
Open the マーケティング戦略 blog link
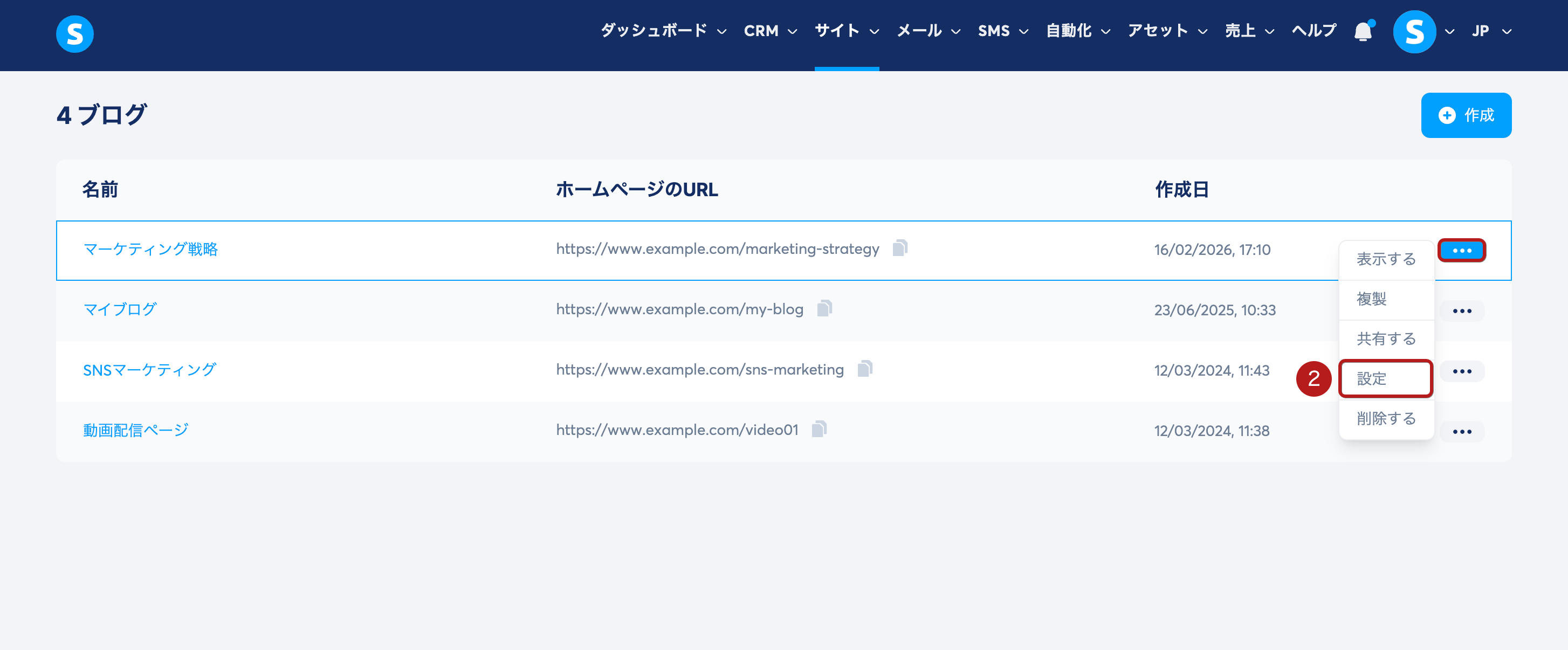(150, 249)
